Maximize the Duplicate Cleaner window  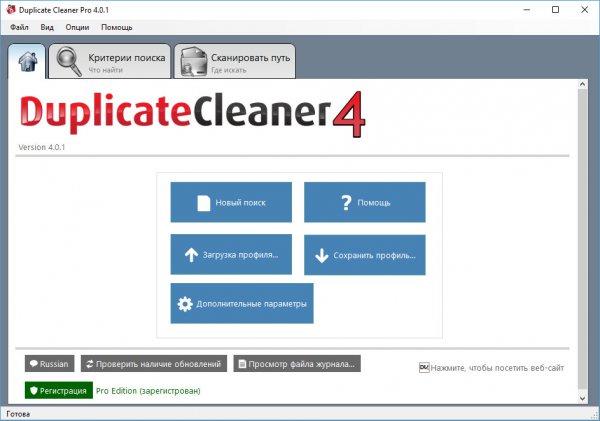(555, 10)
